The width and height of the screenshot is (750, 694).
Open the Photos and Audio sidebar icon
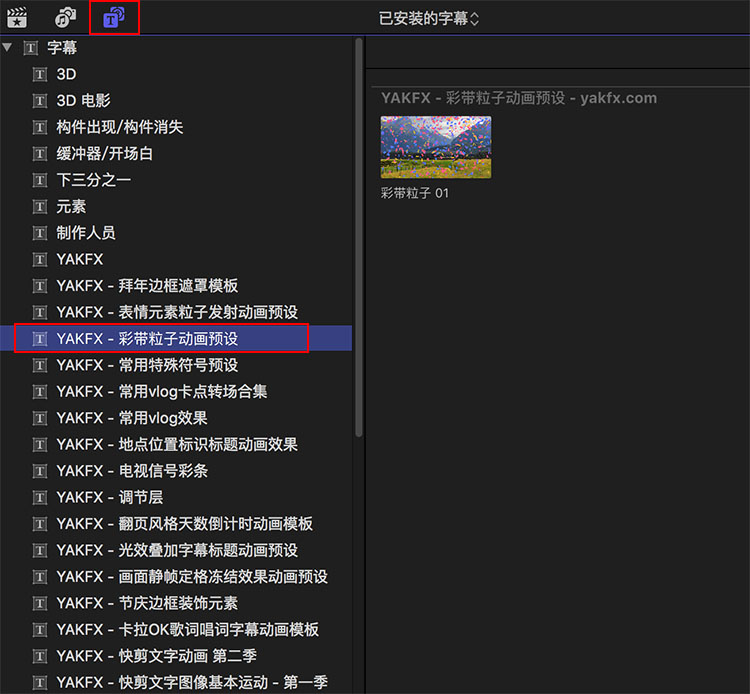click(x=66, y=17)
